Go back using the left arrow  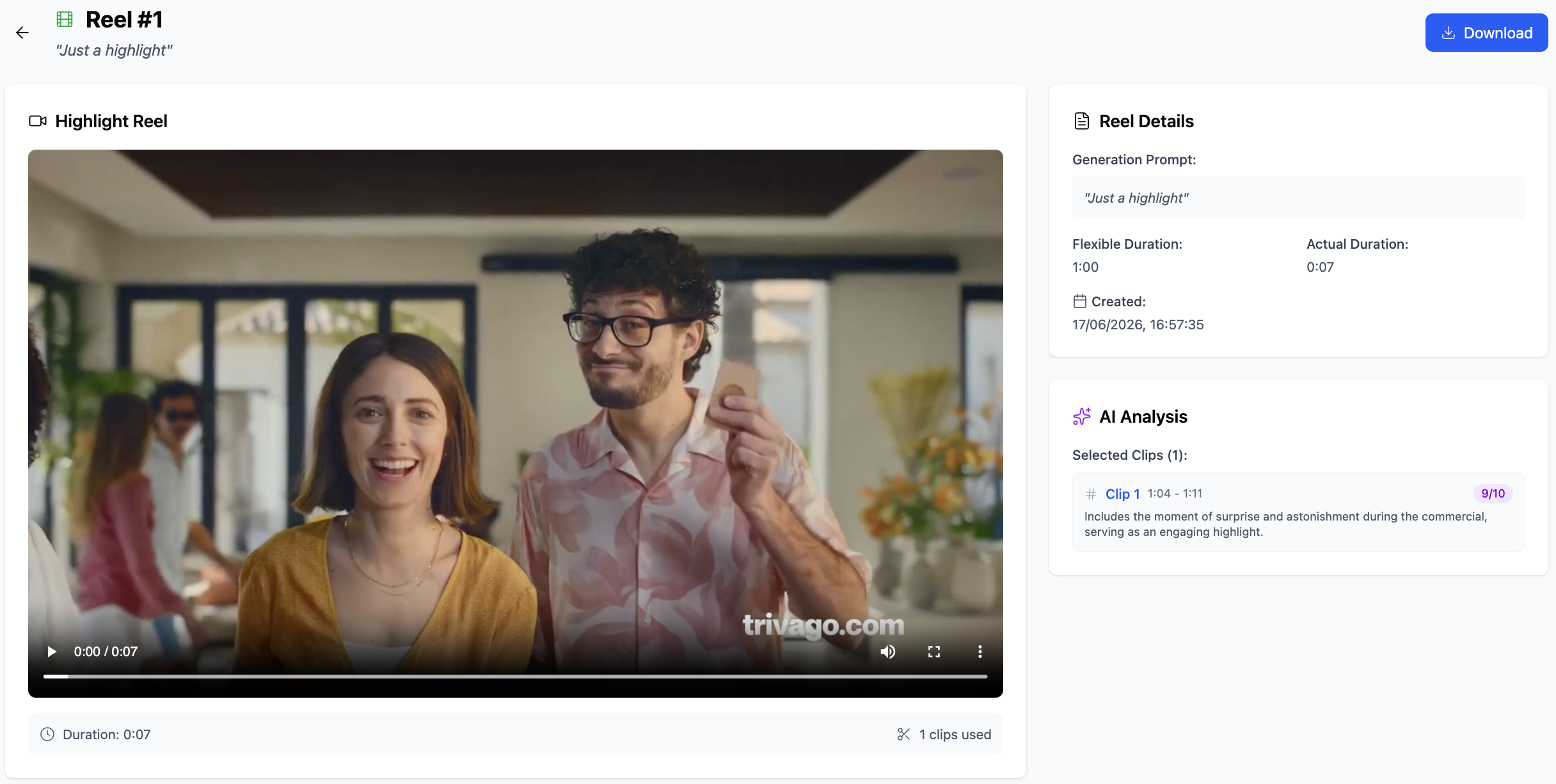pyautogui.click(x=22, y=33)
